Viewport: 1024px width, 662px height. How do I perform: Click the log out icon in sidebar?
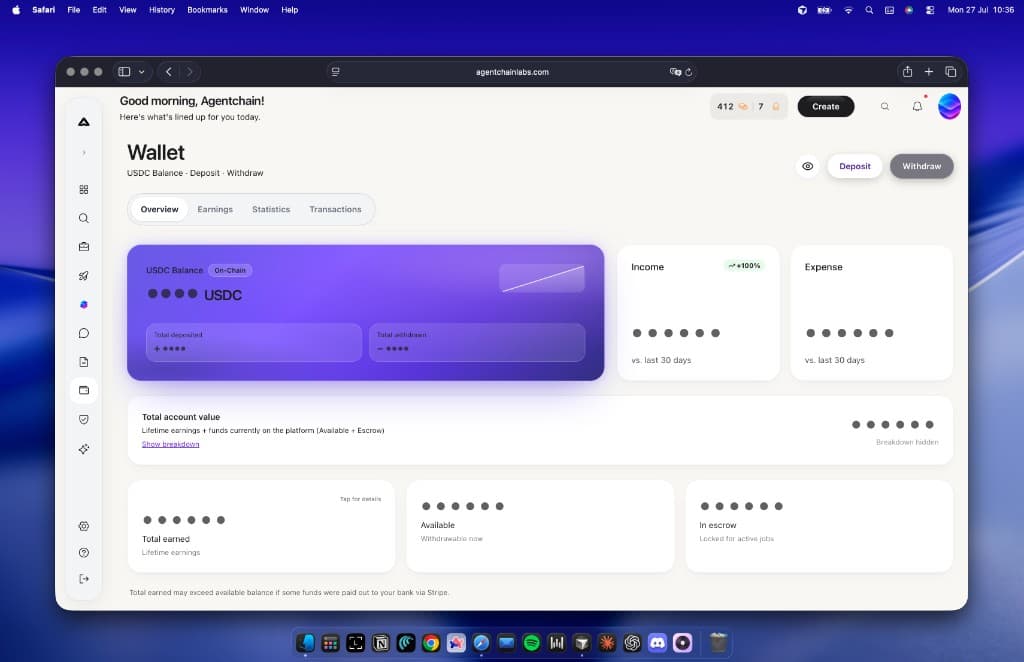(x=84, y=579)
